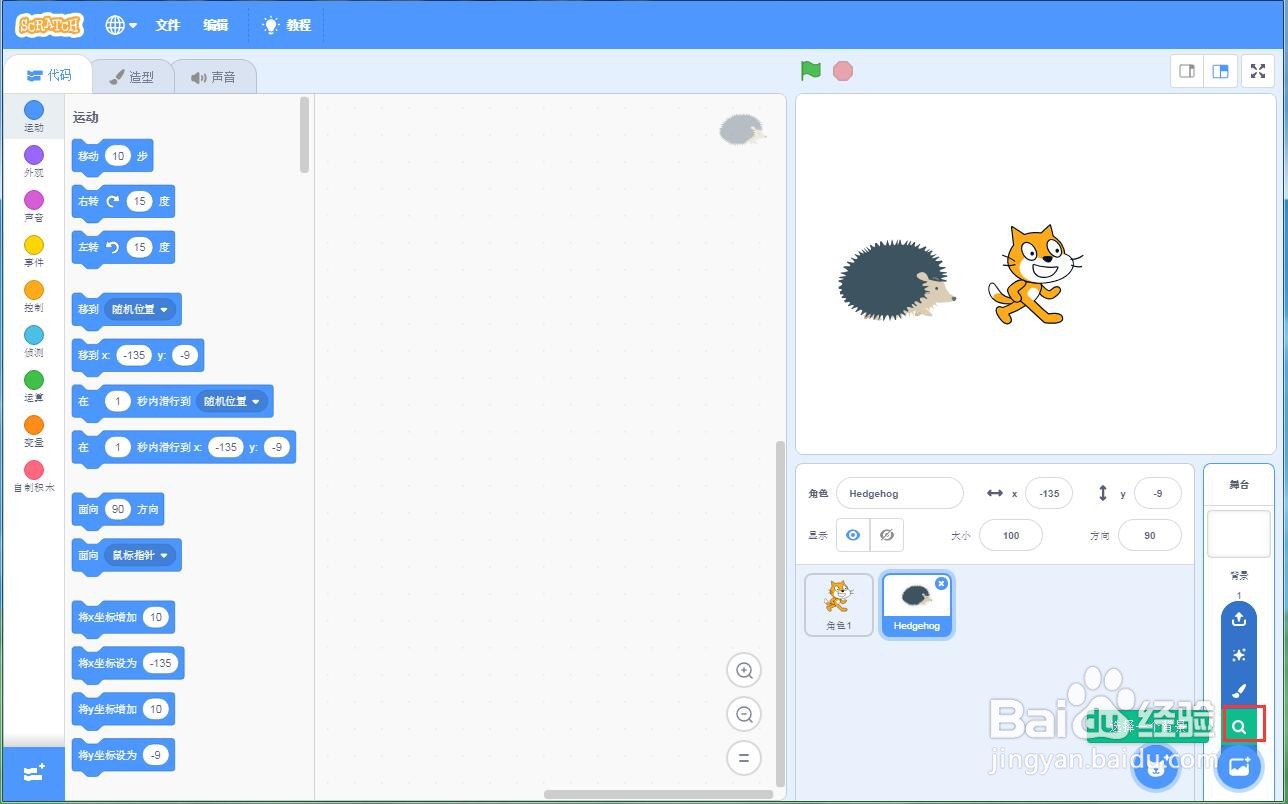Enter full screen stage mode
The image size is (1288, 804).
[x=1258, y=71]
